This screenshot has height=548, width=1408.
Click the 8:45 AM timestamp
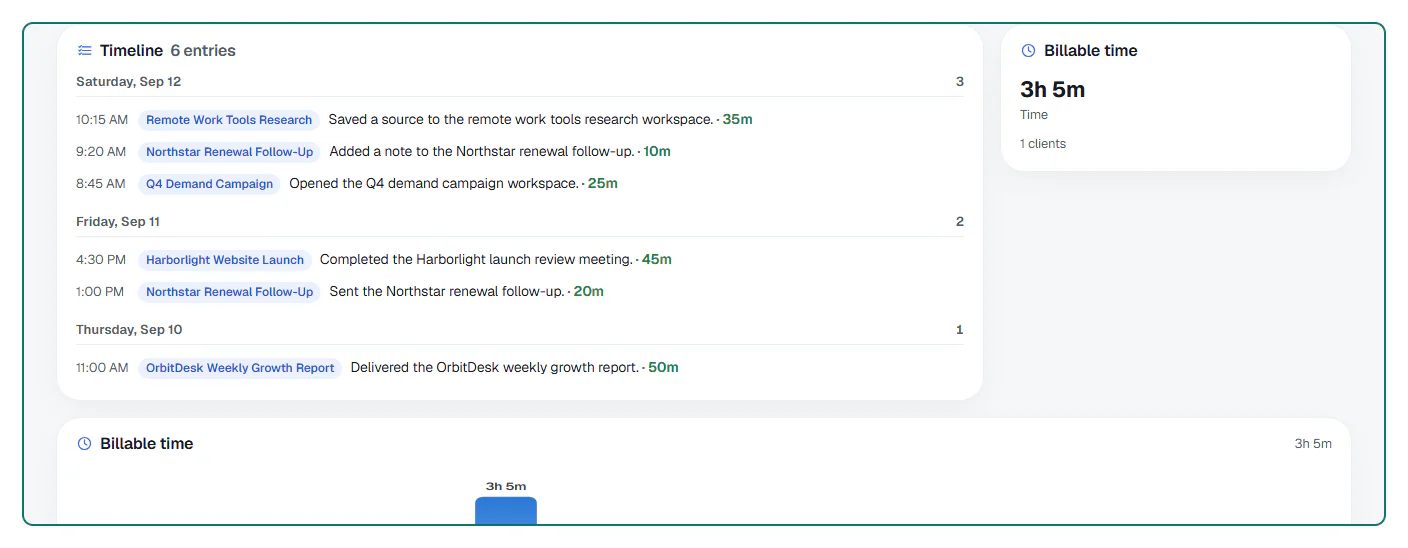click(x=101, y=184)
